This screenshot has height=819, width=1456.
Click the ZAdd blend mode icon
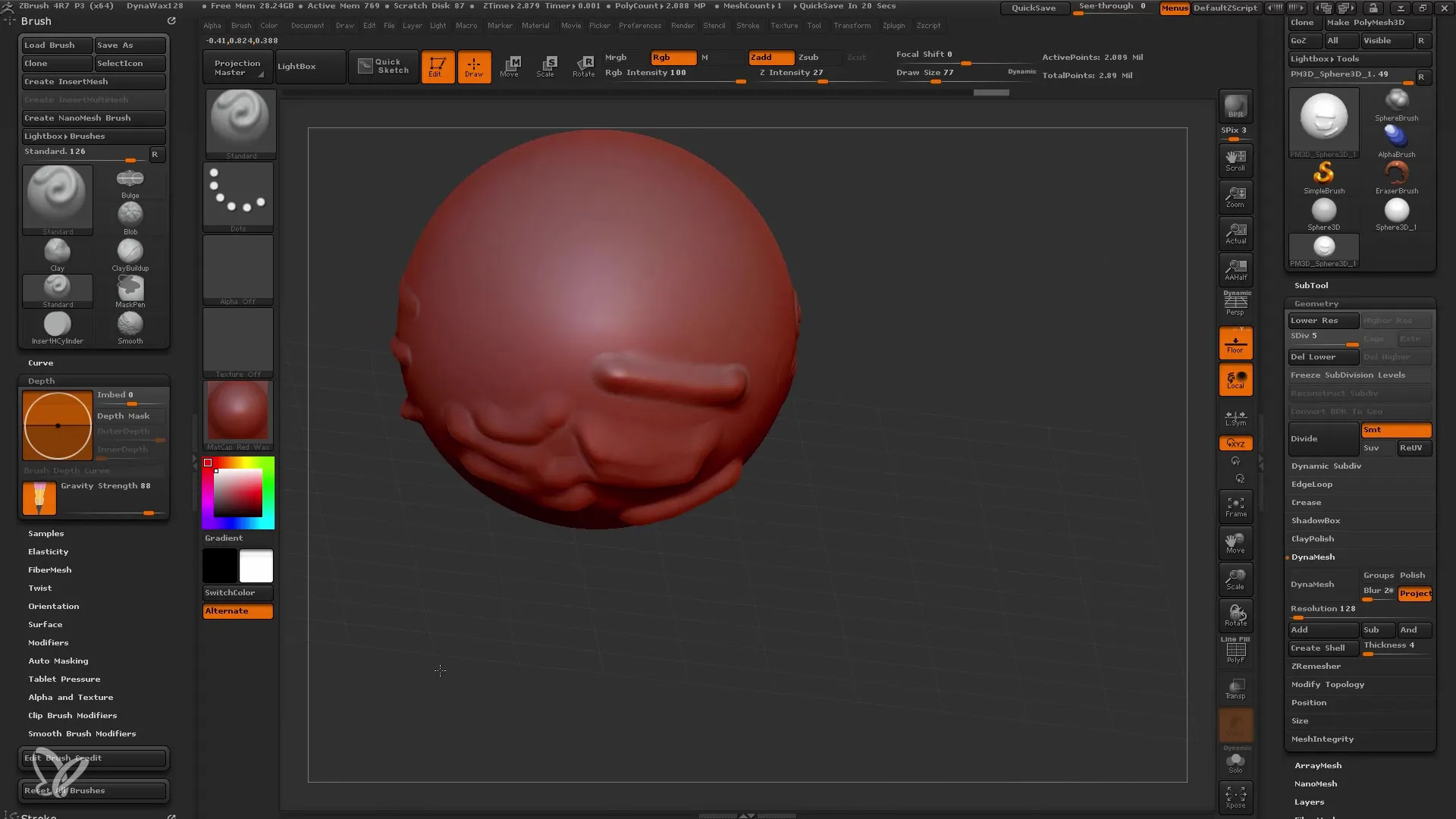(x=764, y=57)
